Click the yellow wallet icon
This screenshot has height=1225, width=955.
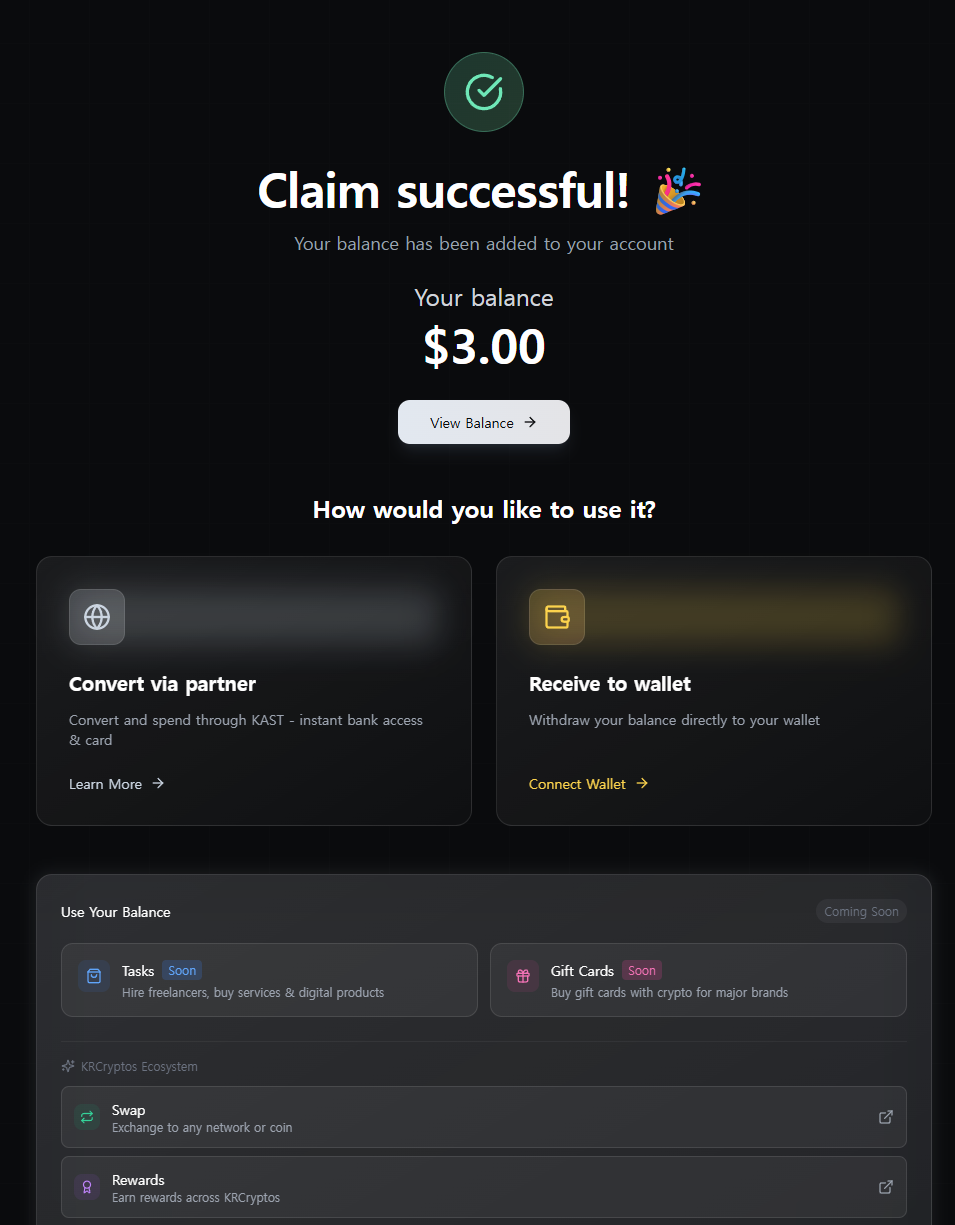[x=557, y=617]
